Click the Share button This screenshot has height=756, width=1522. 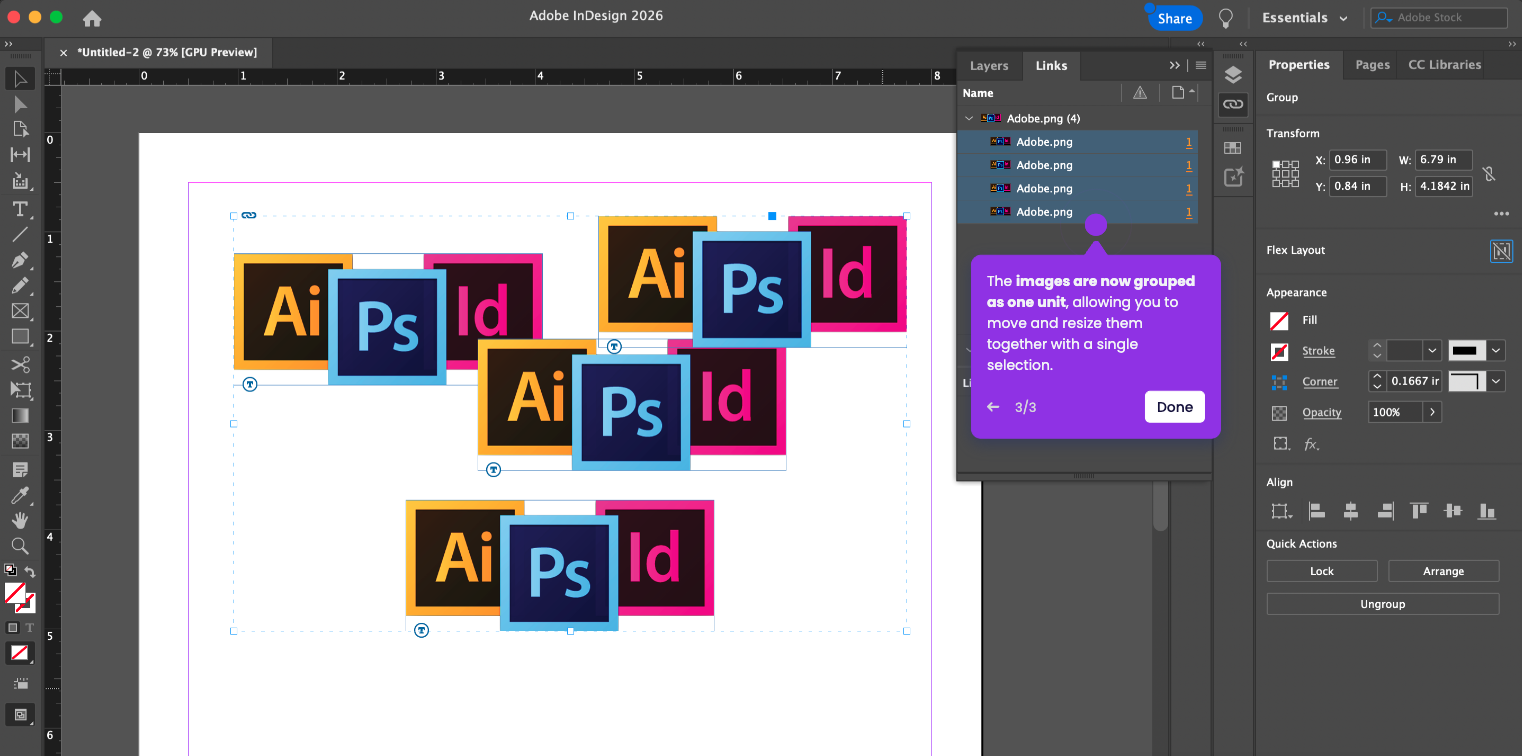click(1174, 18)
